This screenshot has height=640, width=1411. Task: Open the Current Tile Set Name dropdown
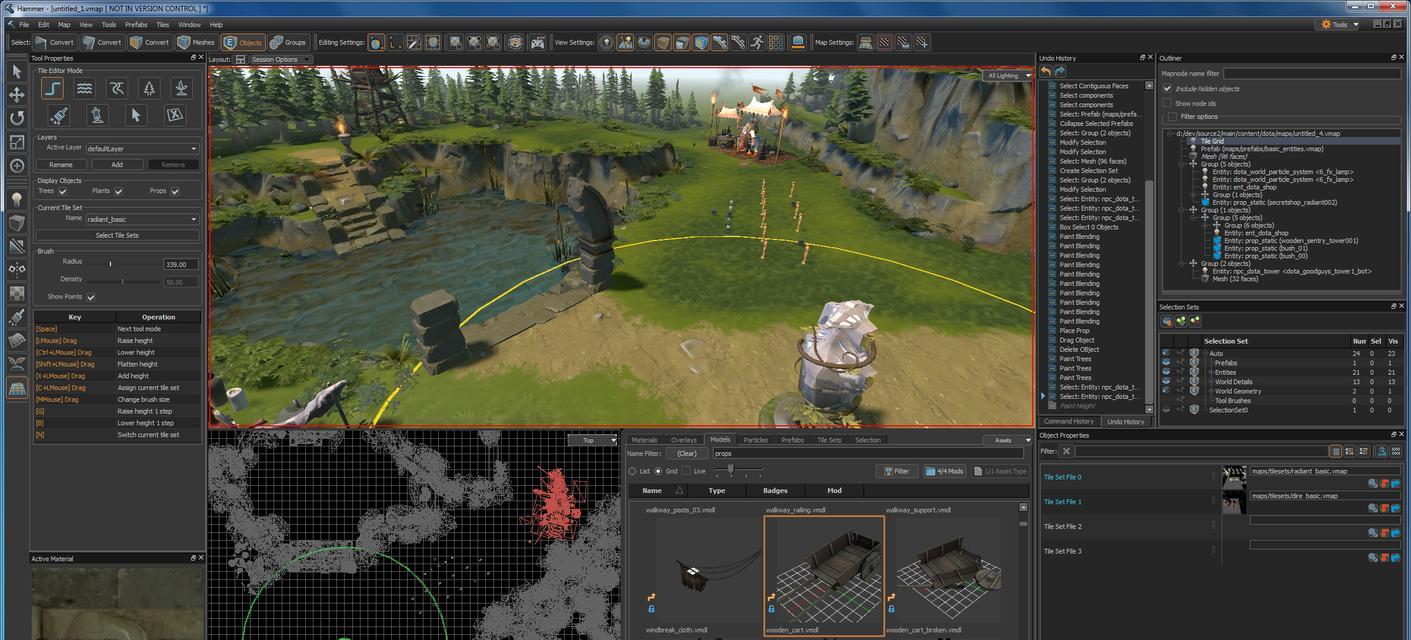click(142, 219)
